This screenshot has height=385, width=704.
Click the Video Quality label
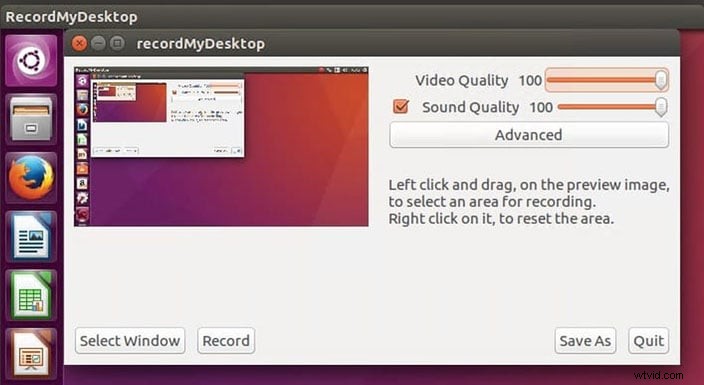tap(462, 81)
